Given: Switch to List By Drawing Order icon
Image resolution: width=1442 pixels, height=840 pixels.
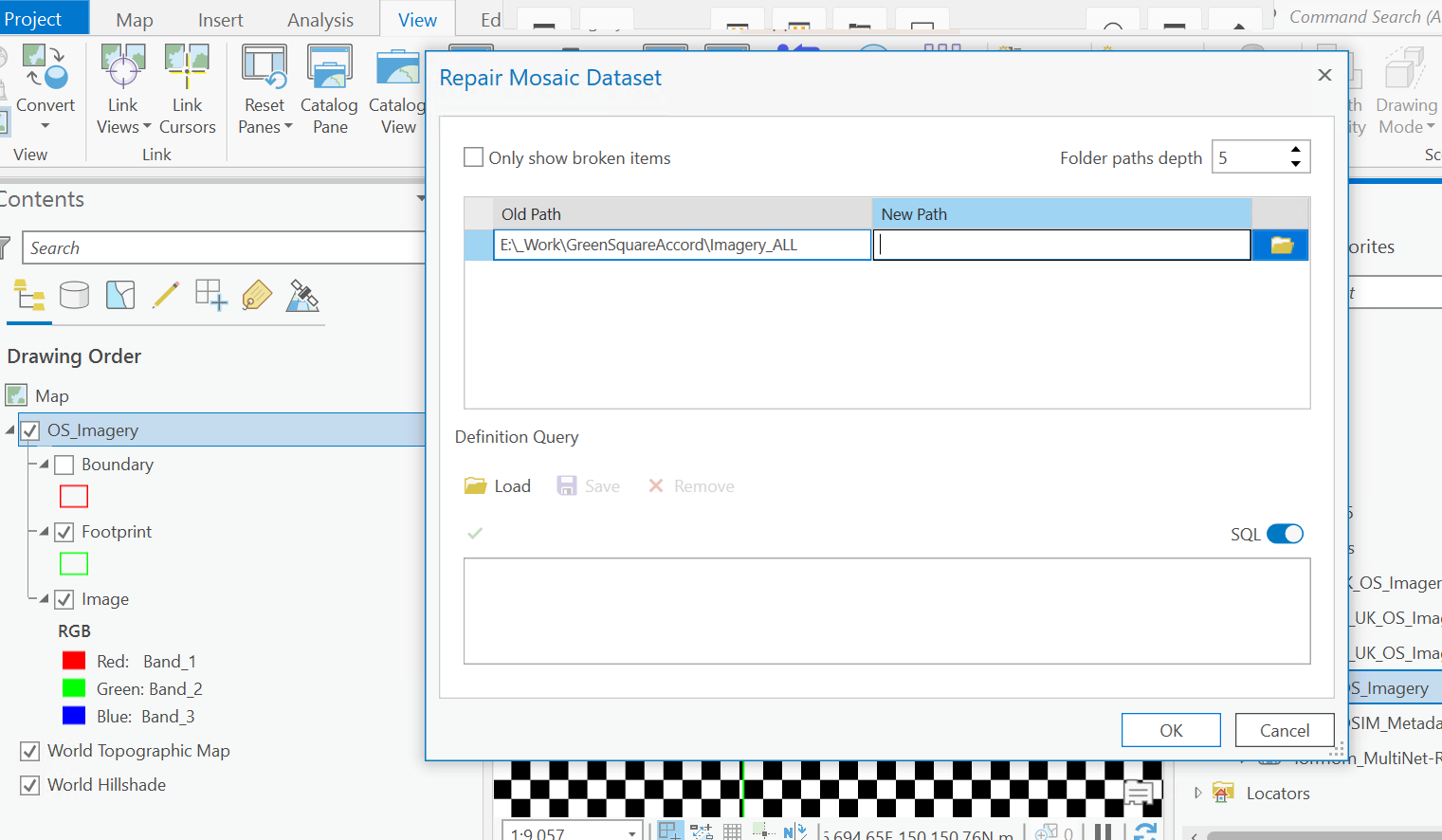Looking at the screenshot, I should [x=29, y=296].
